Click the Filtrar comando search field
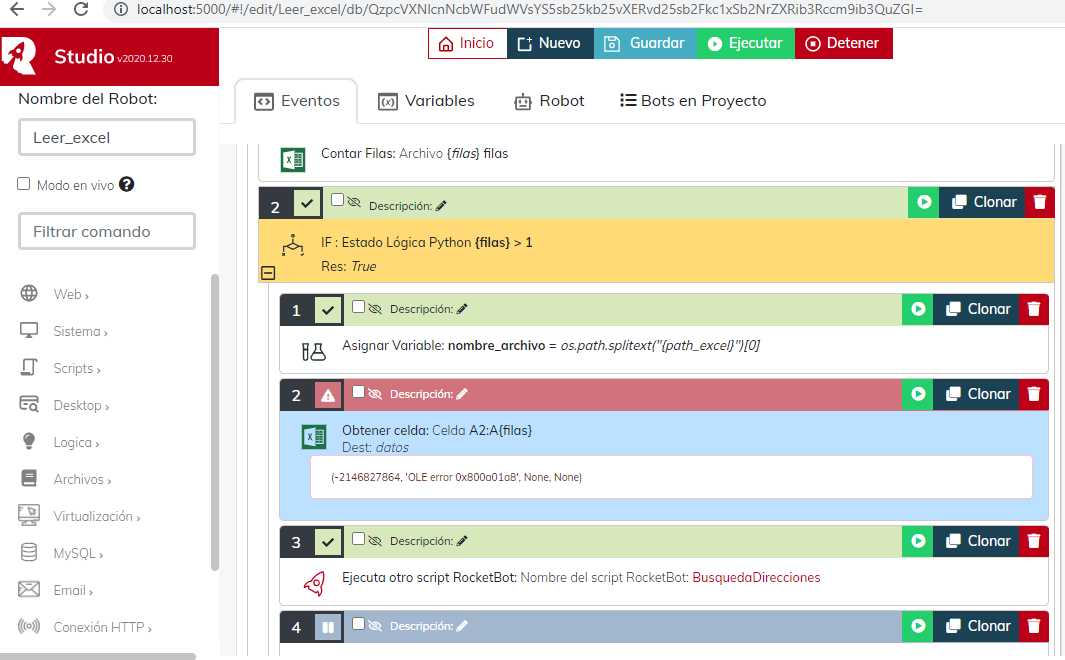Viewport: 1065px width, 660px height. click(x=107, y=231)
